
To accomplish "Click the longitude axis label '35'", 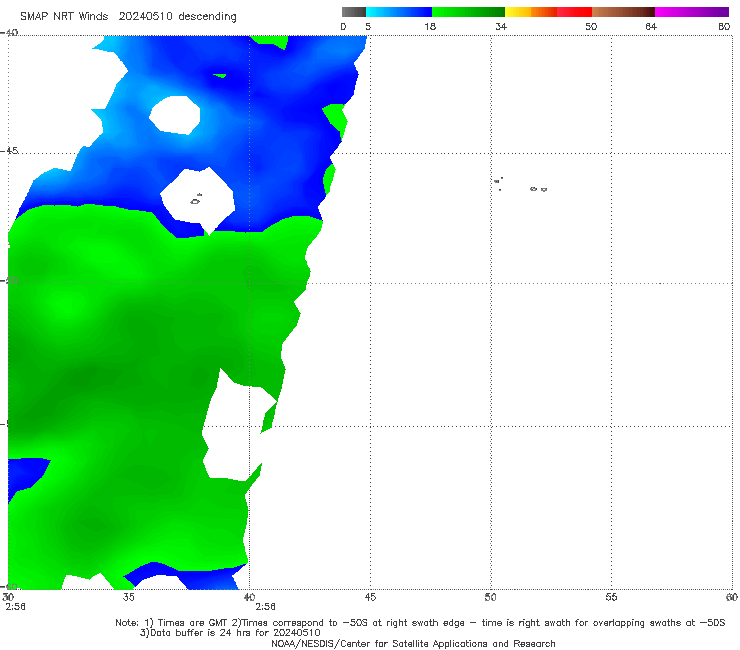I will 128,597.
